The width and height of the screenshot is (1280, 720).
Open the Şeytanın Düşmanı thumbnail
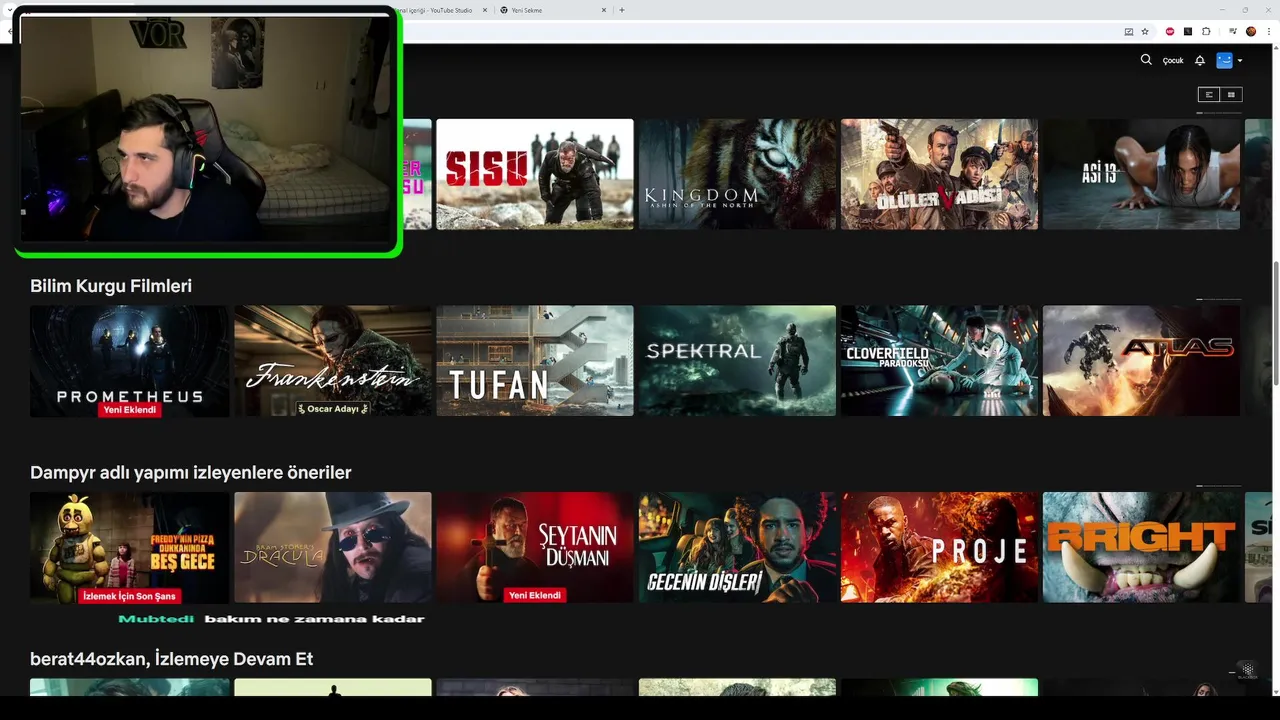535,547
